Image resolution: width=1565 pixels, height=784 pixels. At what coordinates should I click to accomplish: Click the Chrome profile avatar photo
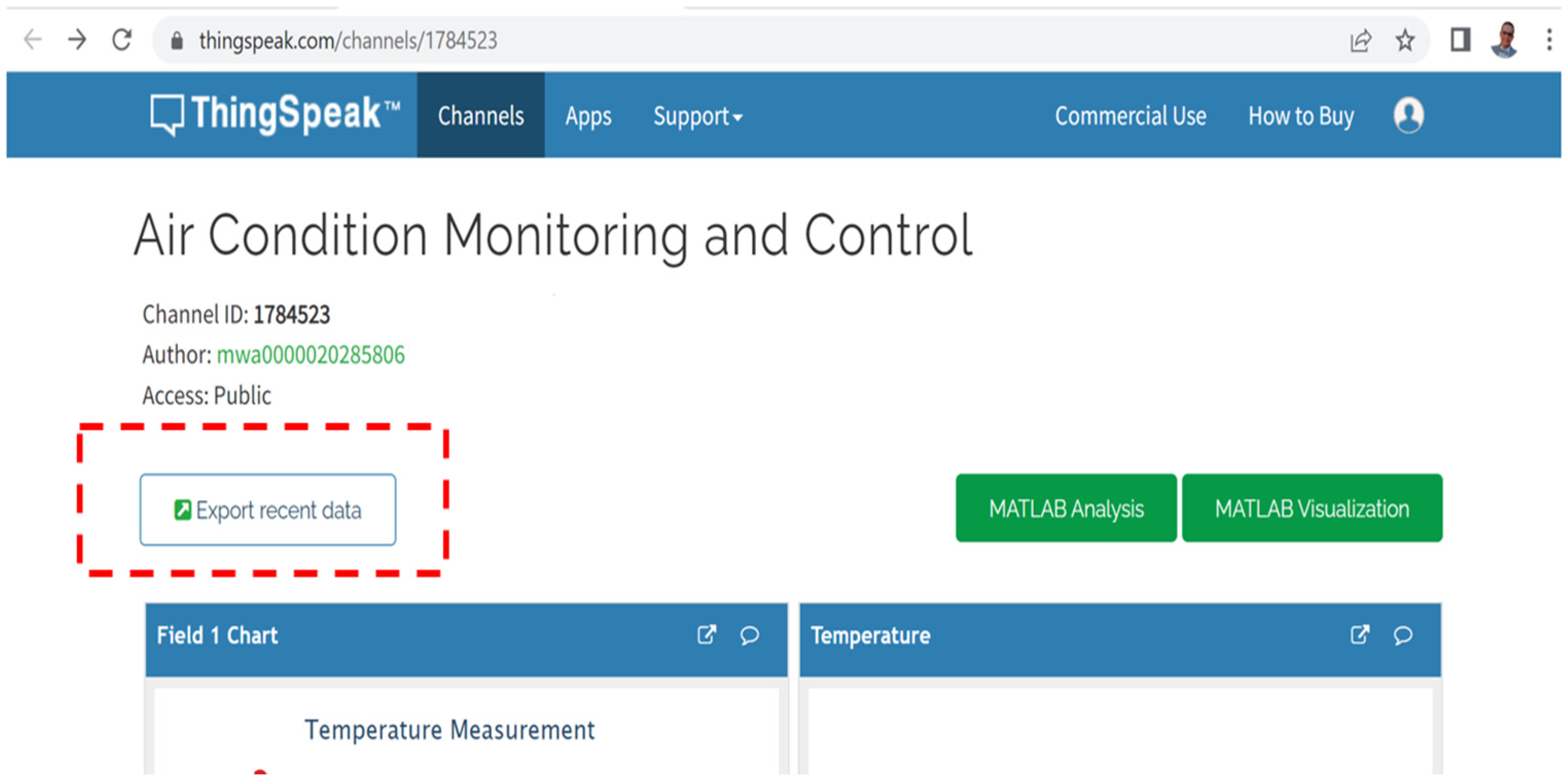click(x=1504, y=40)
